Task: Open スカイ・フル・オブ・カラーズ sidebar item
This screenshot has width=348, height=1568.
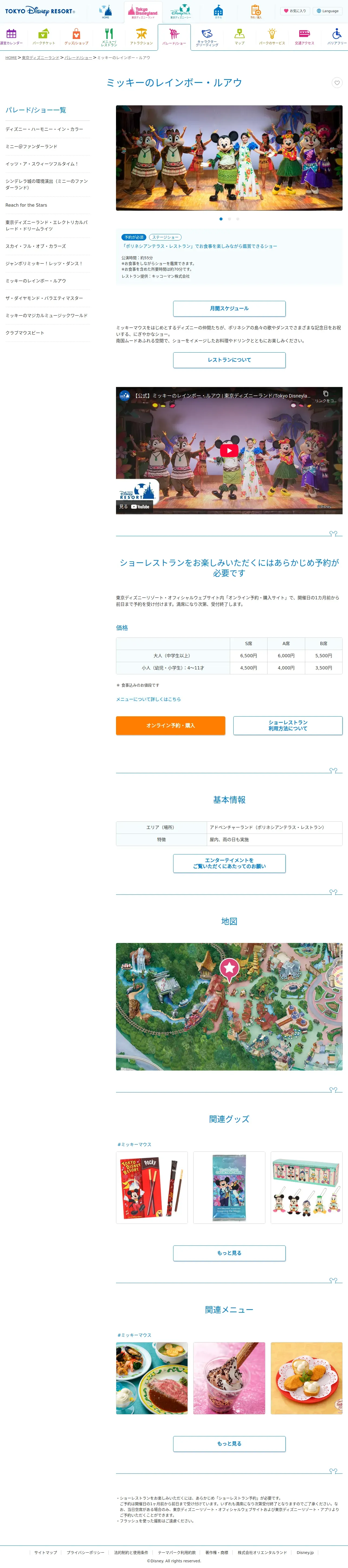Action: pos(47,246)
